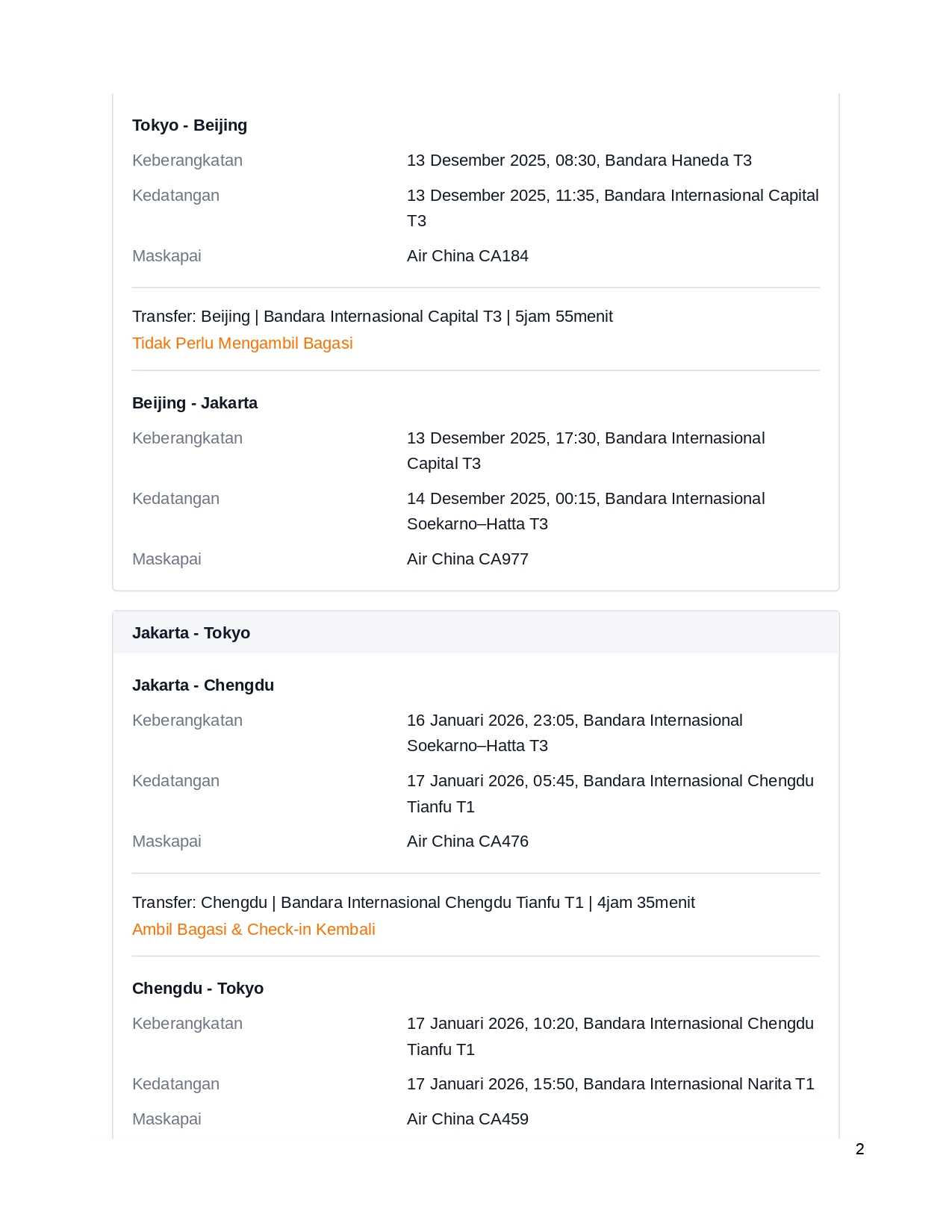Click the 15:50 Narita T1 arrival text
952x1232 pixels.
click(610, 1084)
